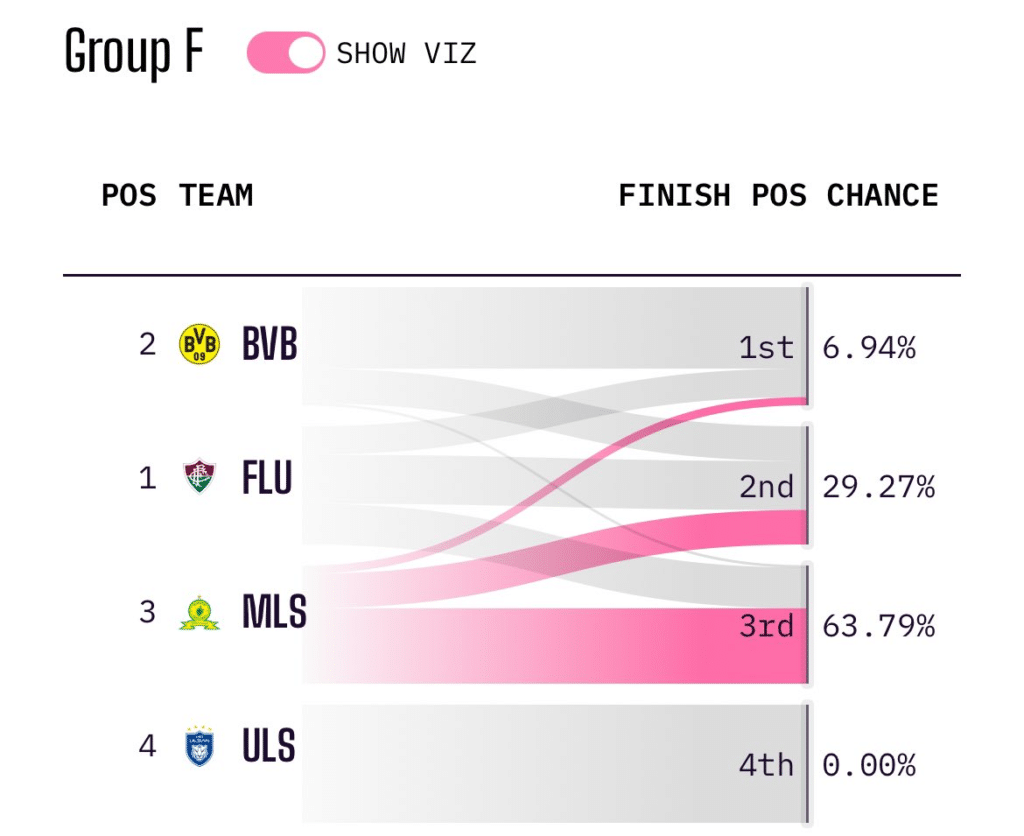Click the TEAM column header
This screenshot has width=1024, height=836.
[216, 195]
